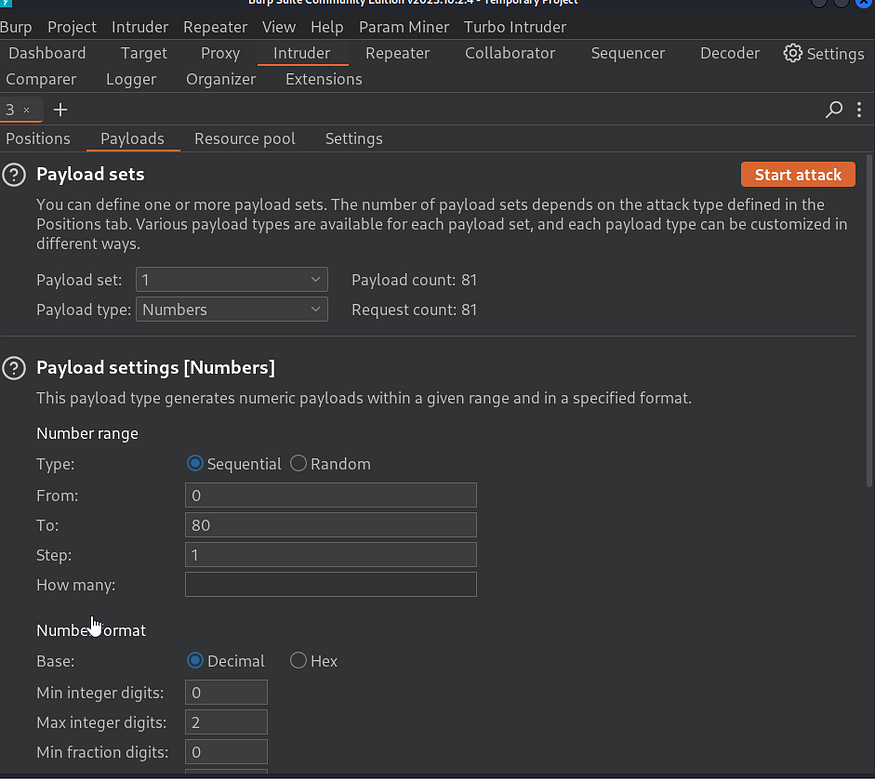Click the How many input field
Image resolution: width=875 pixels, height=779 pixels.
tap(330, 585)
